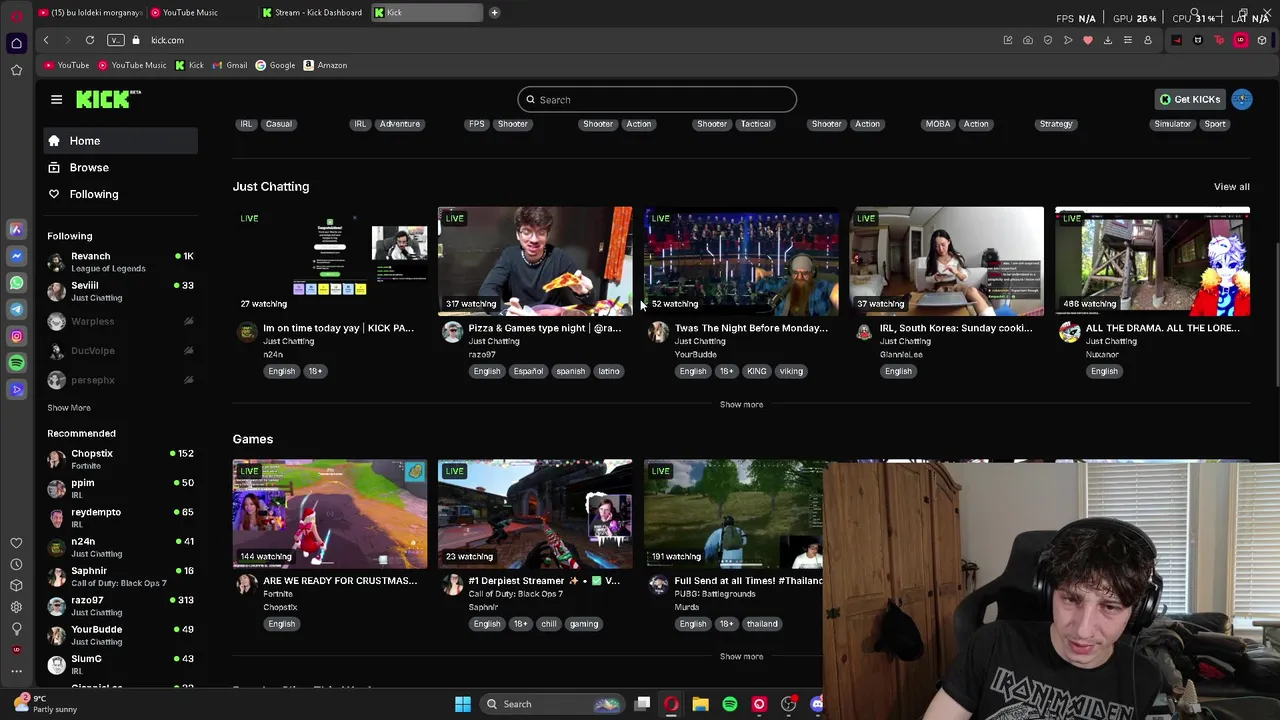Screen dimensions: 1280x720
Task: Click the Get KICKs button
Action: tap(1189, 99)
